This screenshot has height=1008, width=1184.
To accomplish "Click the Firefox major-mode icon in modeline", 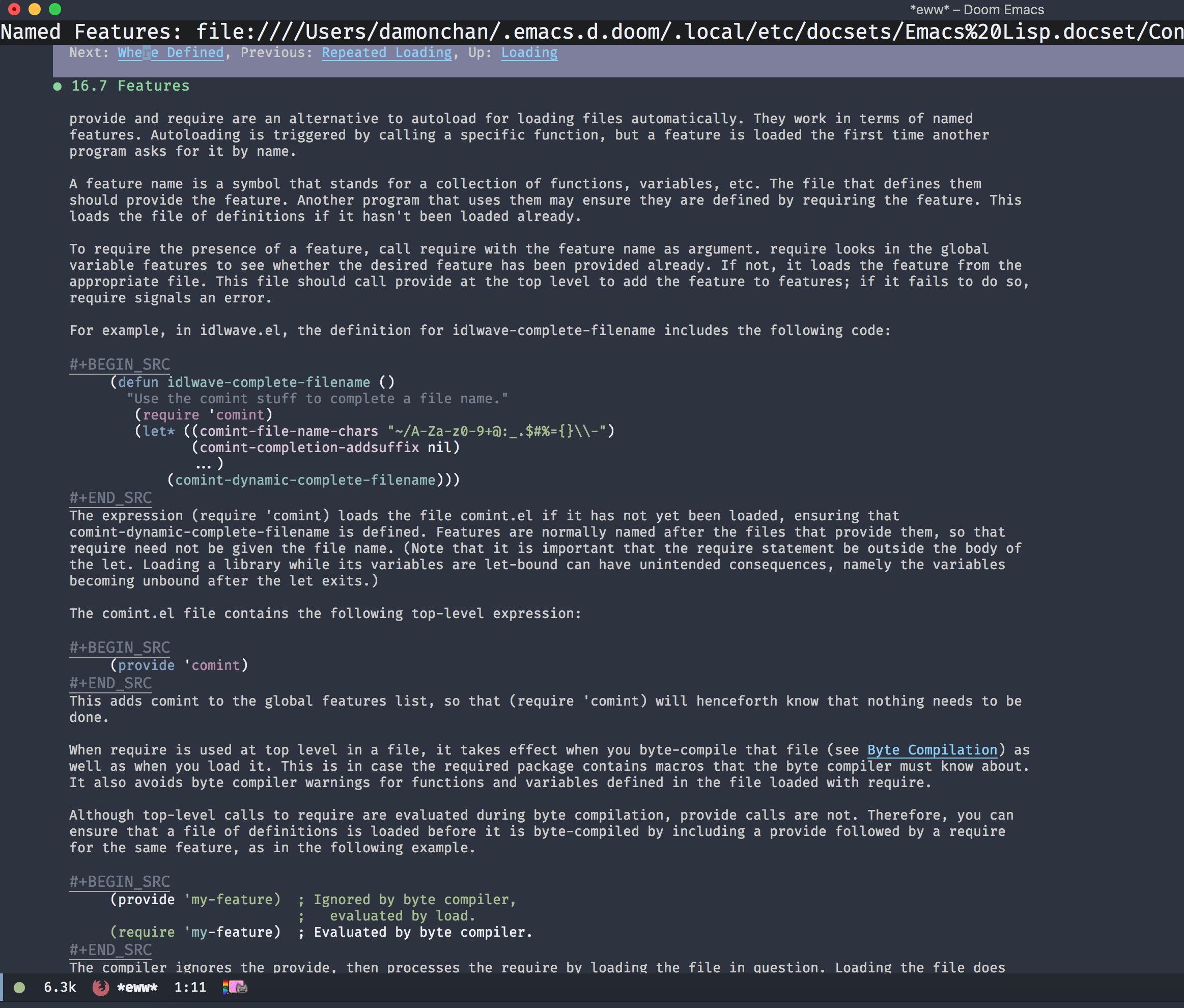I will pos(101,987).
